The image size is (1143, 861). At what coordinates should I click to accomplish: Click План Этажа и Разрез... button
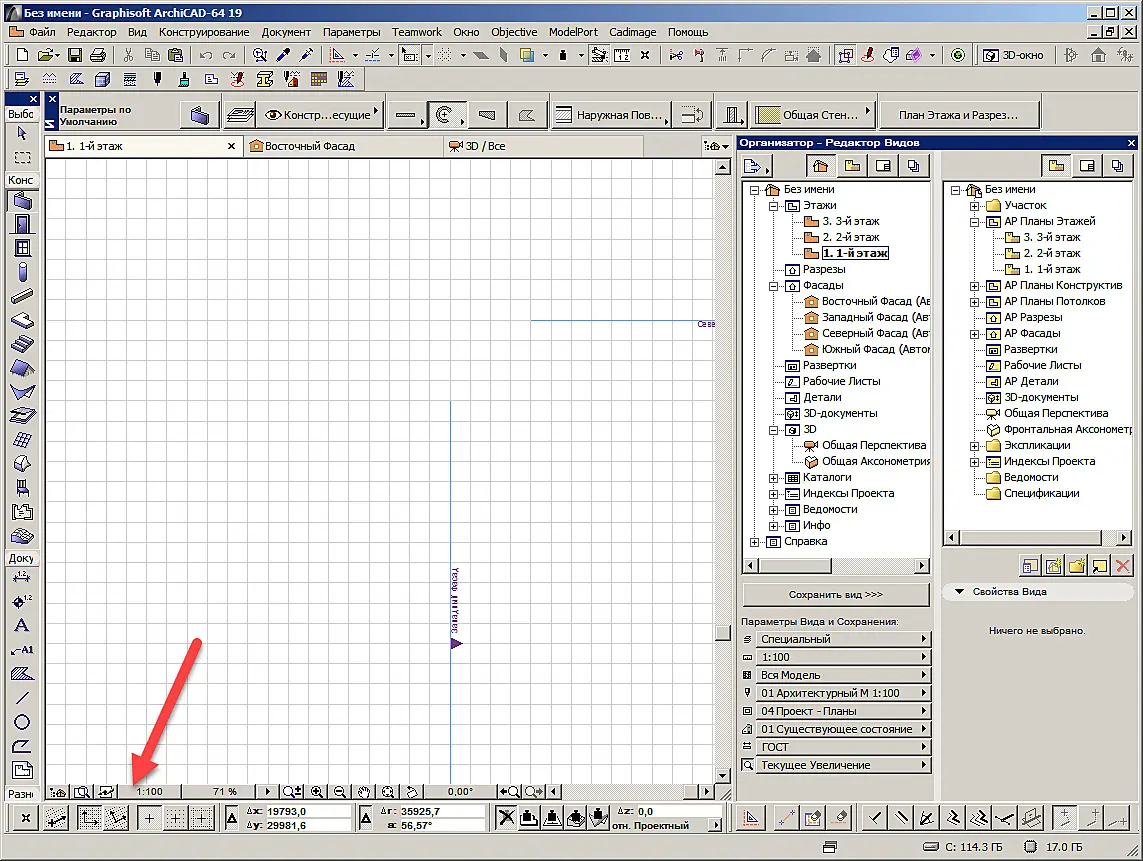pos(958,114)
